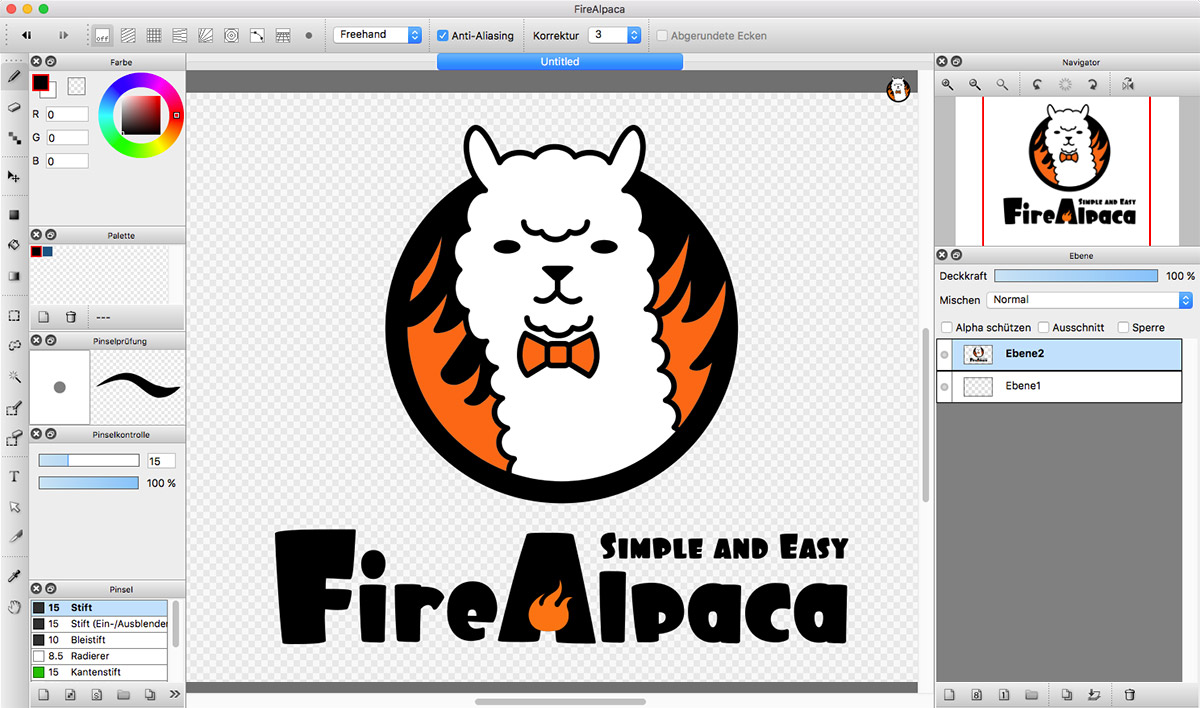Zoom out within Navigator panel
1200x708 pixels.
pos(974,85)
